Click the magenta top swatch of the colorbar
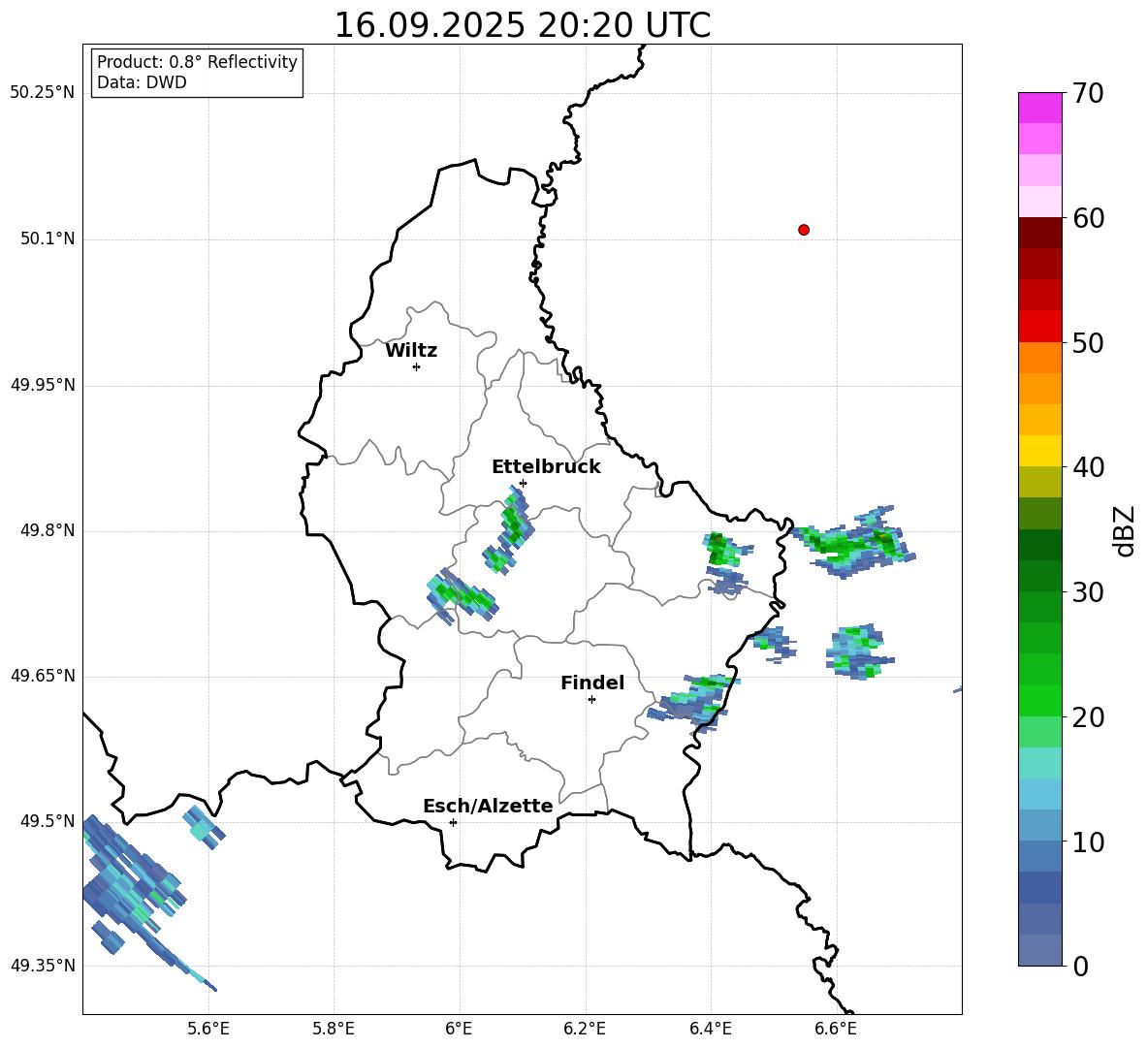This screenshot has height=1048, width=1148. (1039, 108)
